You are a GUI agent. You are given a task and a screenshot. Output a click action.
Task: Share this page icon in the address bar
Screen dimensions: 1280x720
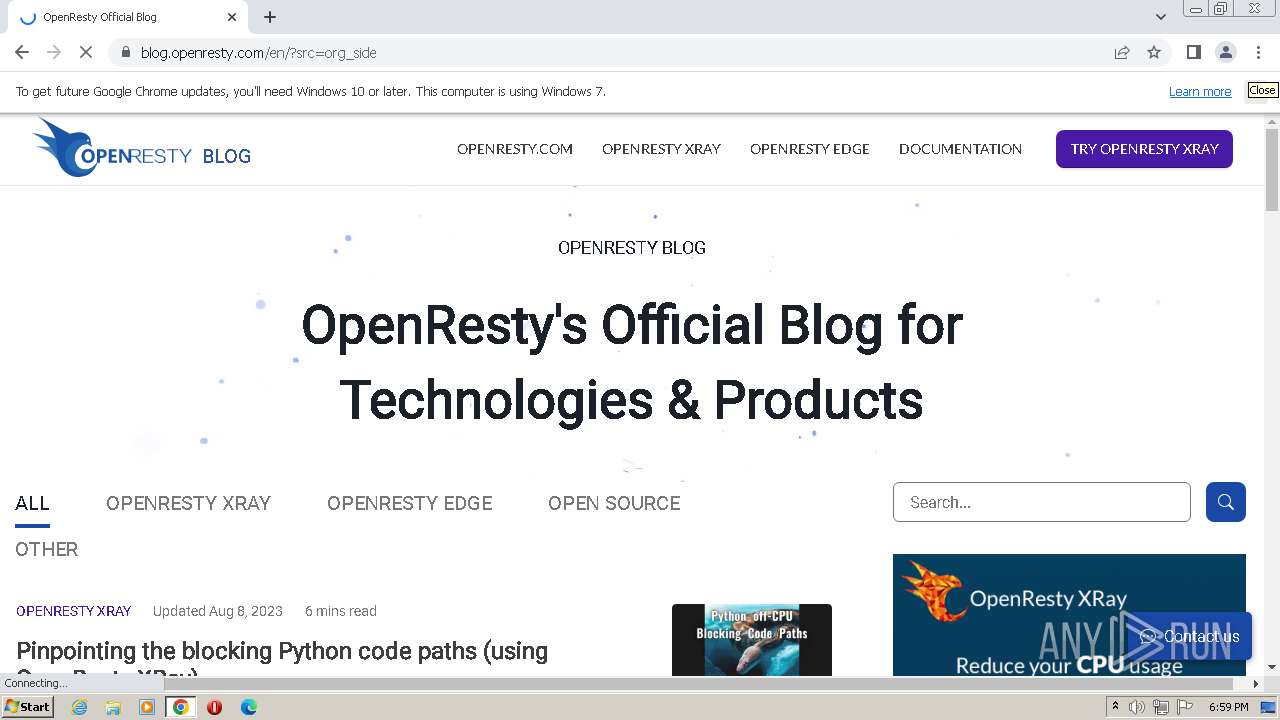tap(1122, 52)
